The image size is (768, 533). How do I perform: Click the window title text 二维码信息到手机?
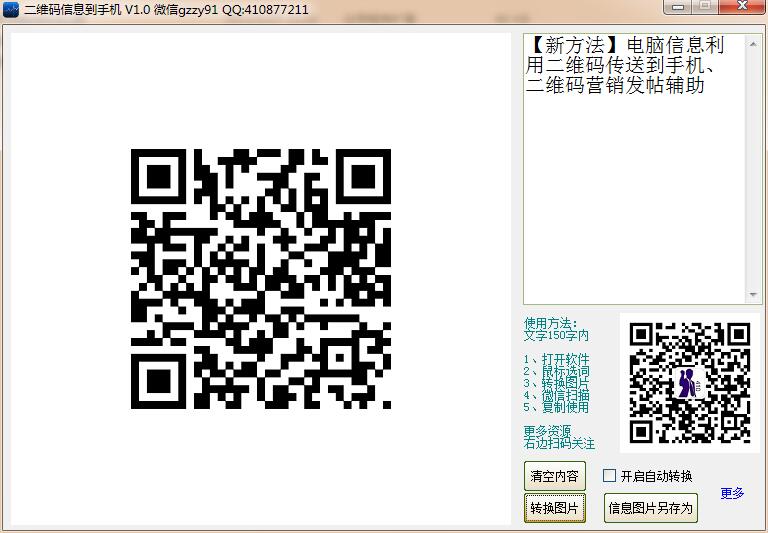click(x=72, y=10)
